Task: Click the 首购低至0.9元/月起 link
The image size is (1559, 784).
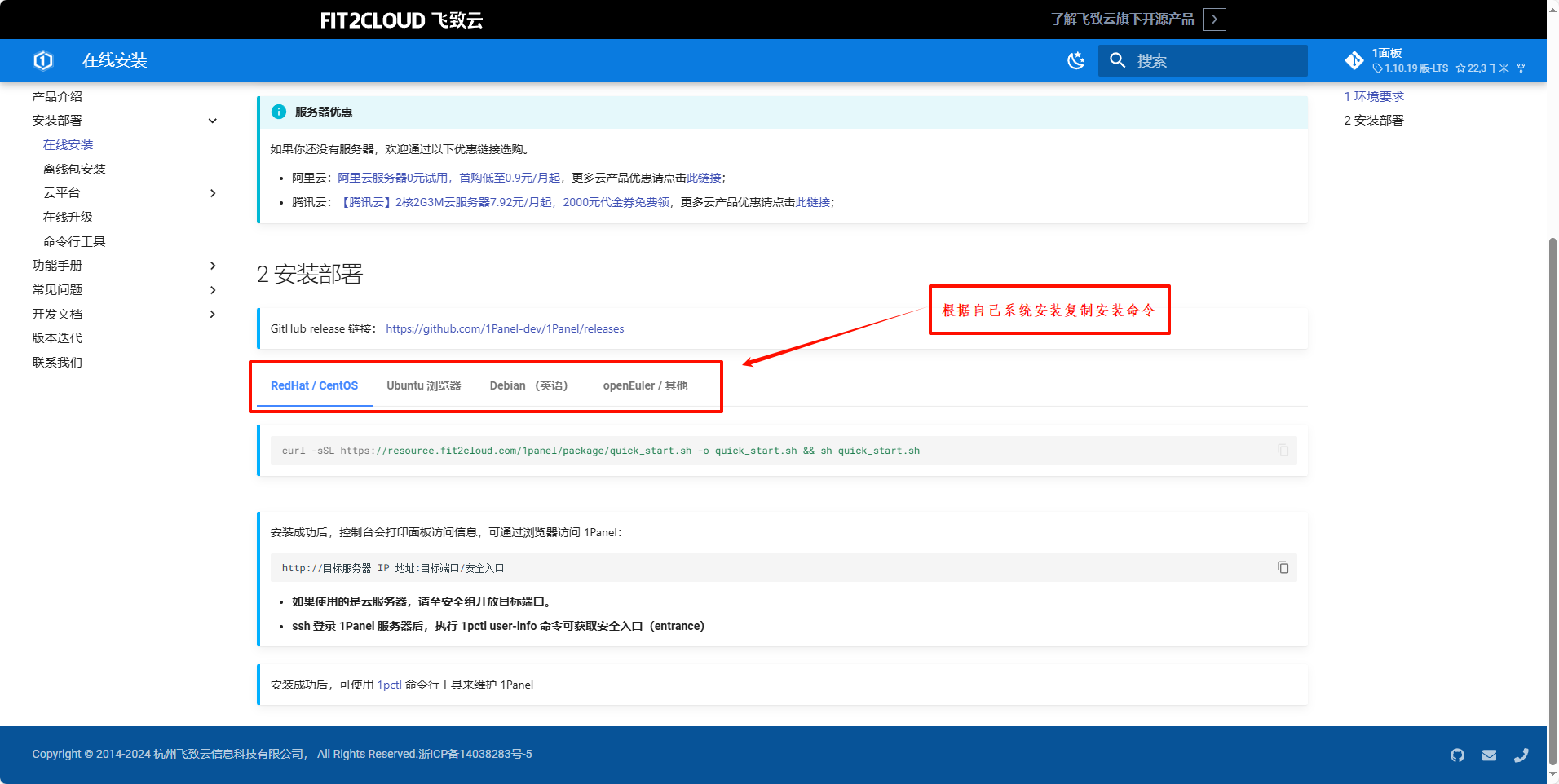Action: coord(510,178)
